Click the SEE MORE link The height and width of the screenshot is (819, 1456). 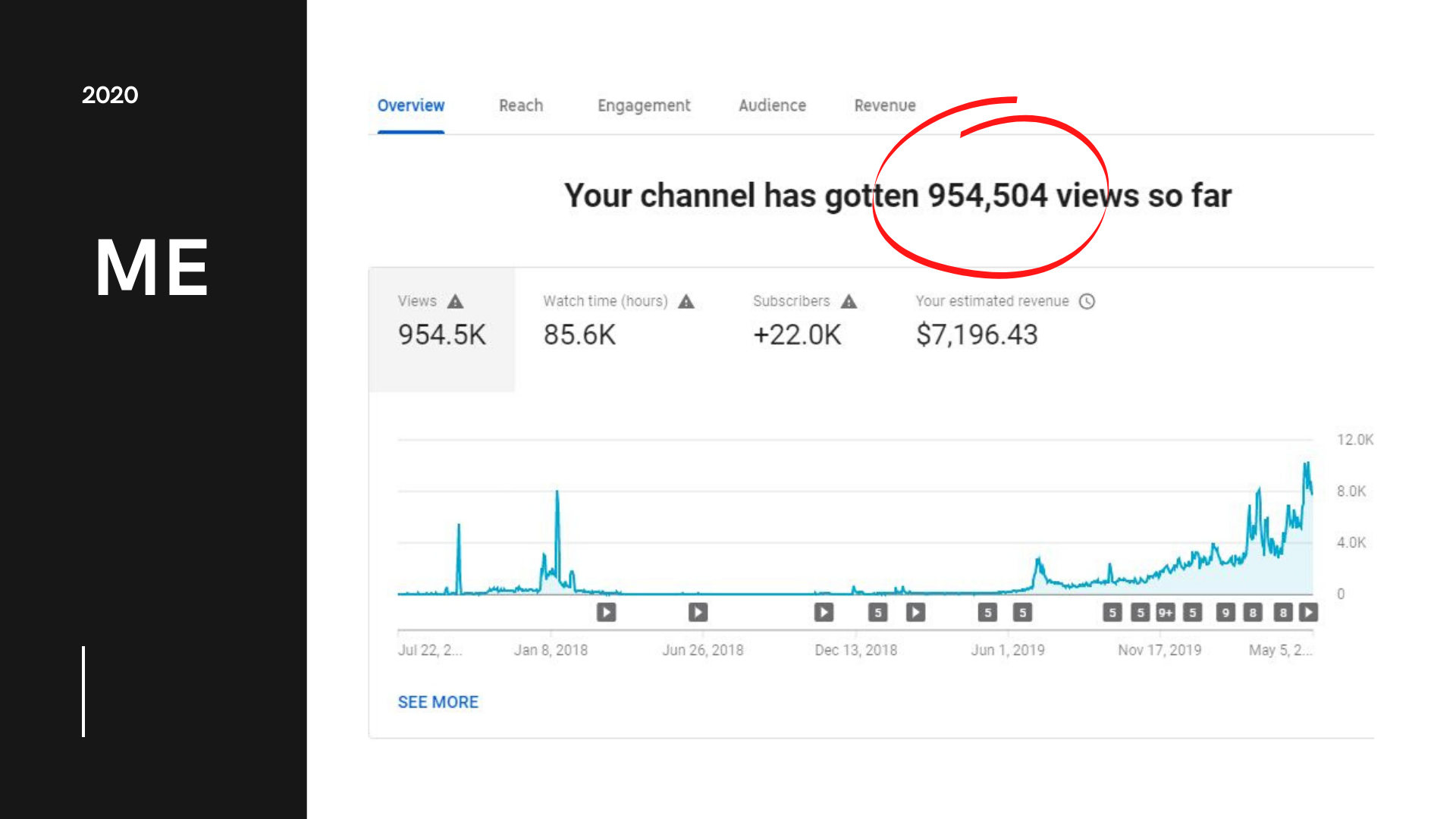[x=438, y=702]
